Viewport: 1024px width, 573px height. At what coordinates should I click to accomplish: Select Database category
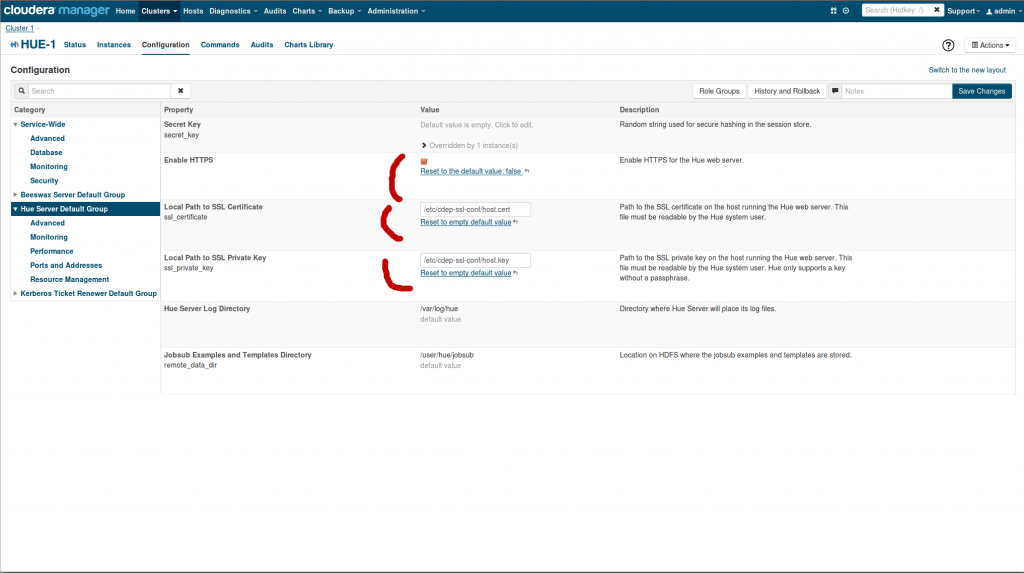click(46, 152)
